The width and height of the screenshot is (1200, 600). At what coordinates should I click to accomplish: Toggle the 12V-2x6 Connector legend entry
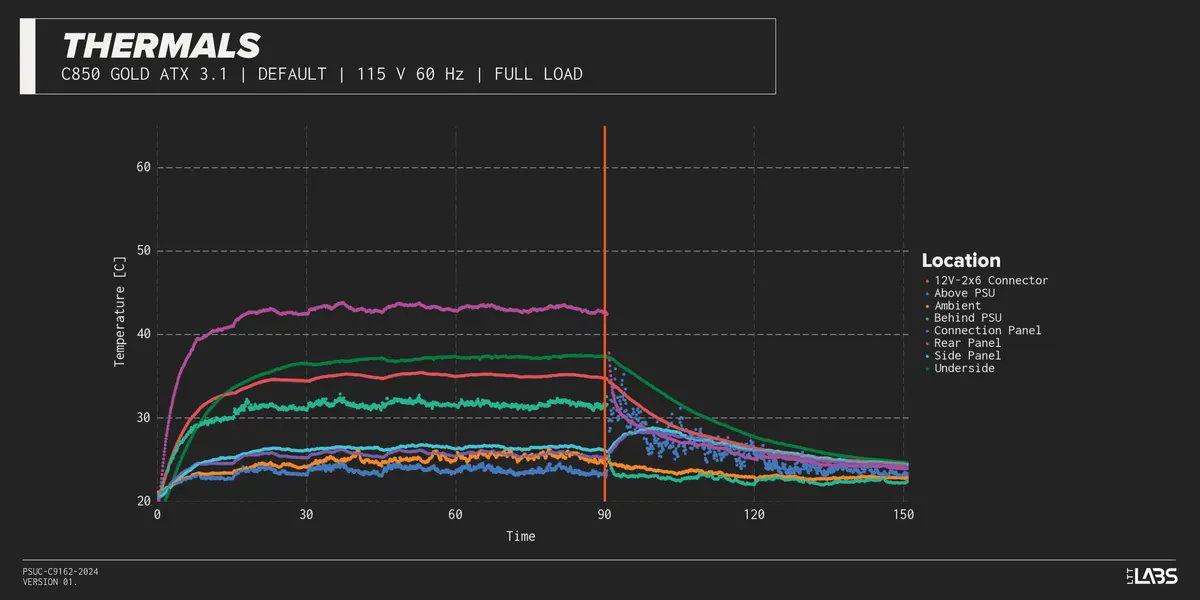click(990, 281)
